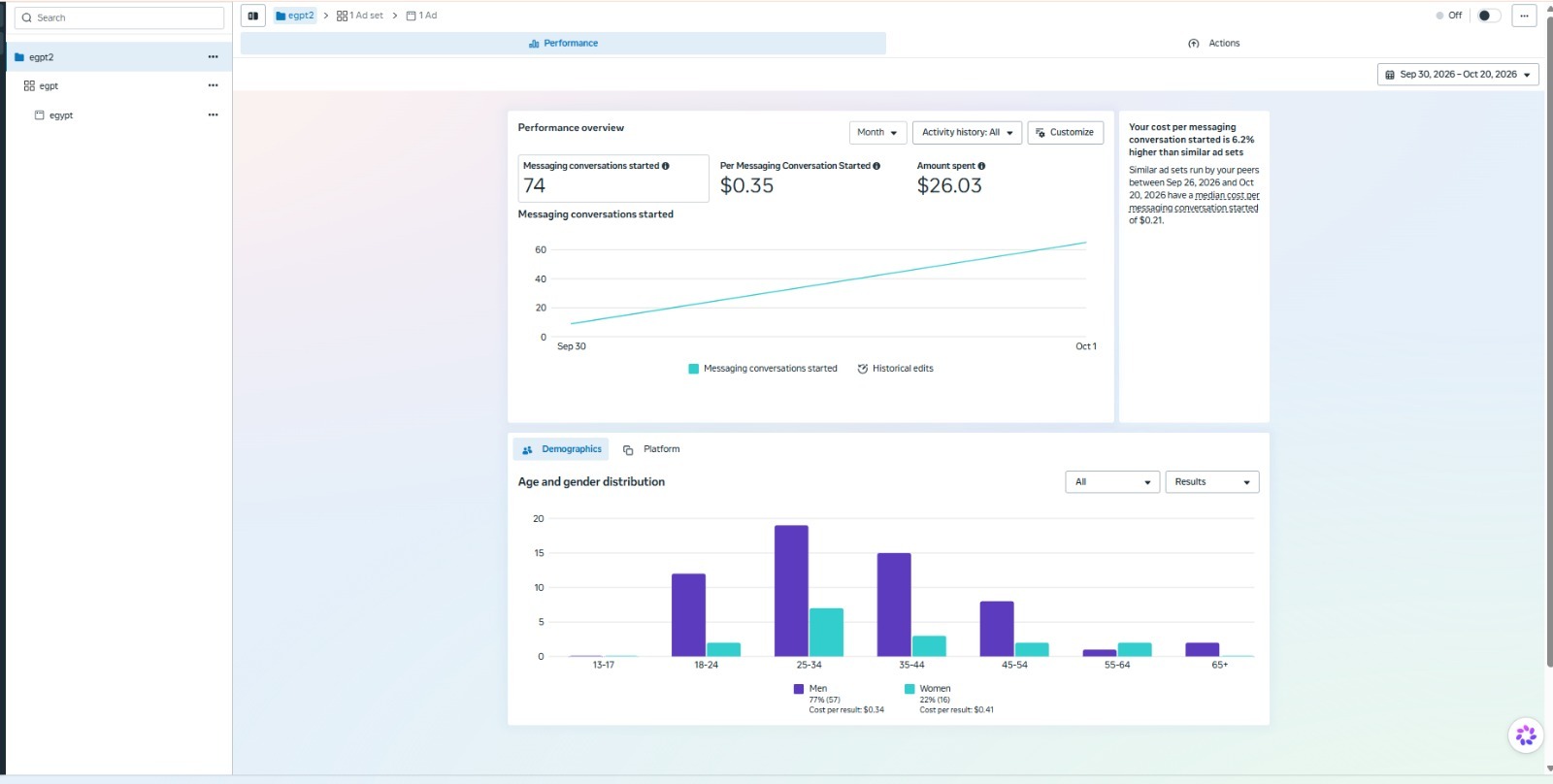Open median cost per messaging conversation link

1195,202
